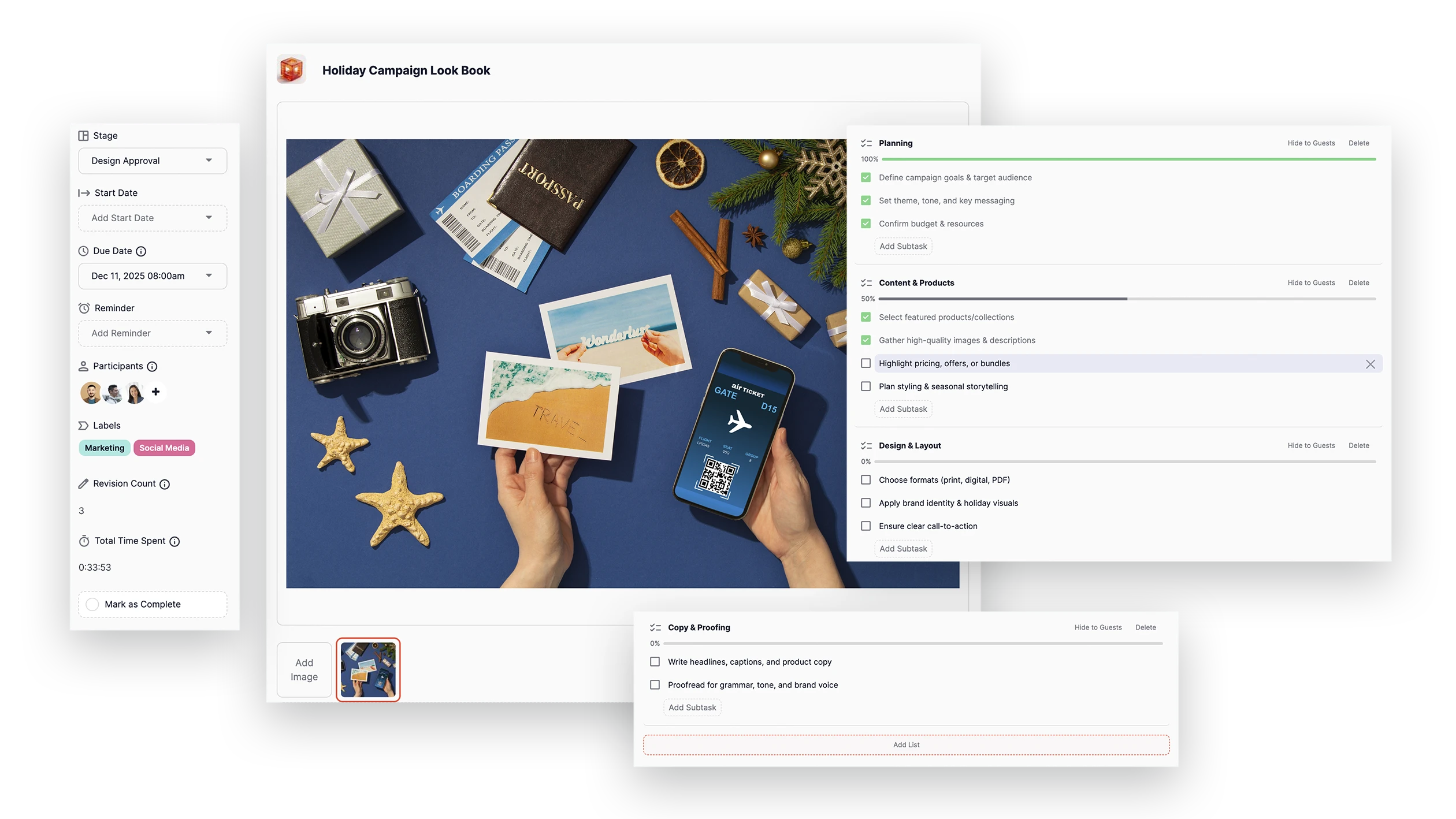
Task: Uncheck 'Set theme, tone, and key messaging'
Action: pyautogui.click(x=866, y=200)
